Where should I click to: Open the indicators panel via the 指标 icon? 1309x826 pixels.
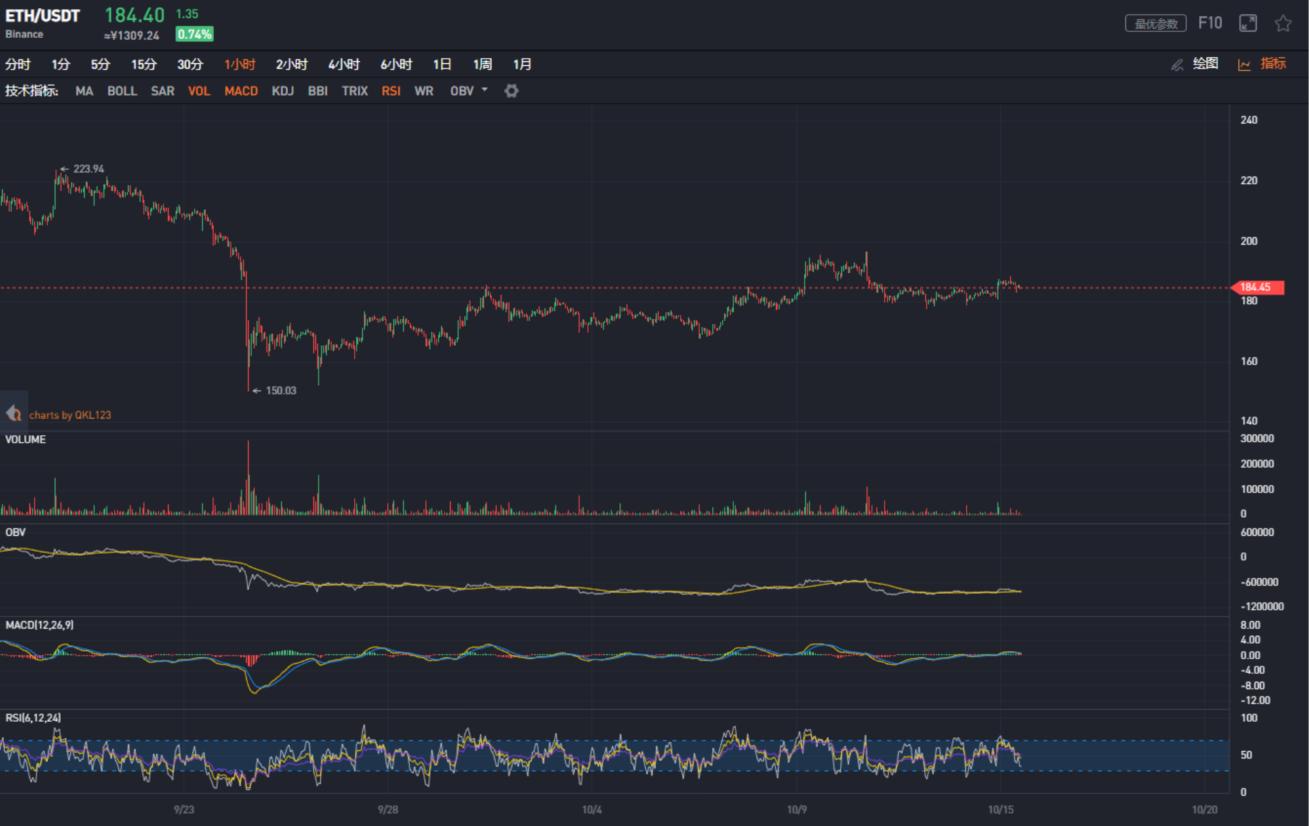[1273, 64]
